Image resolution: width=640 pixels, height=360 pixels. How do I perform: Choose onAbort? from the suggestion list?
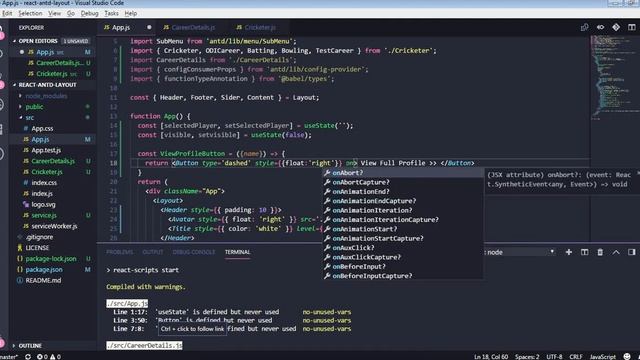[403, 173]
